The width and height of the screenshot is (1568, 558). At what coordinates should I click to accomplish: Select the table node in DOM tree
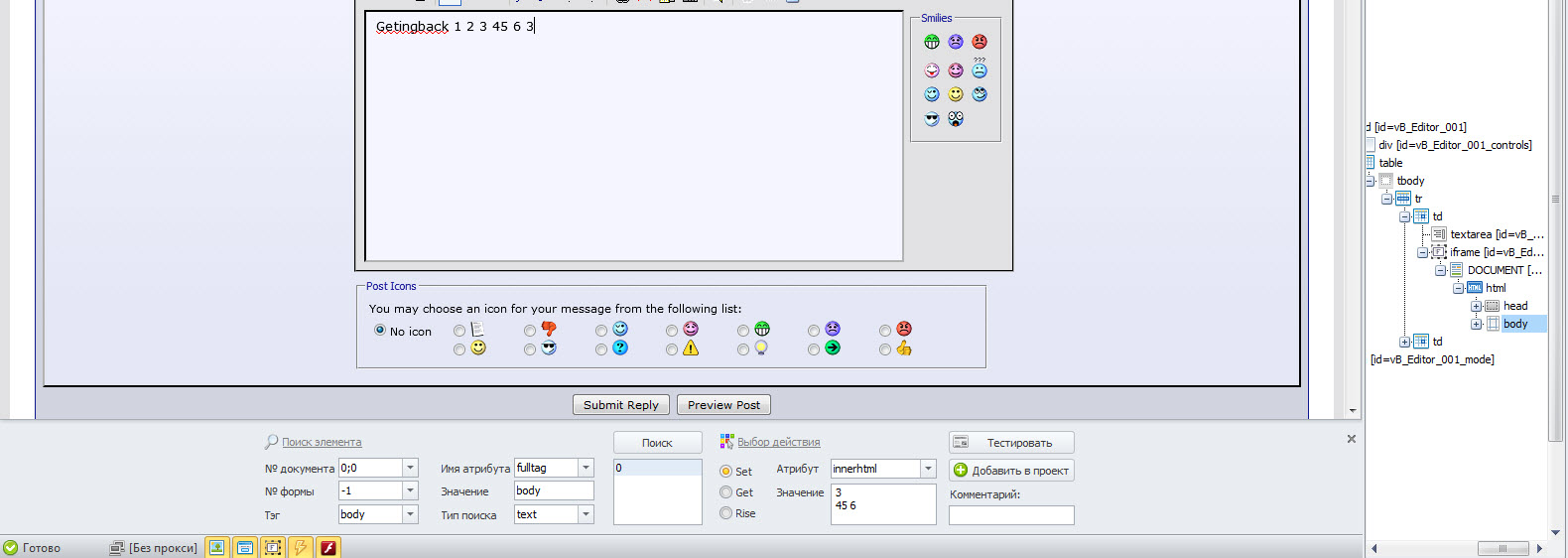[1390, 163]
